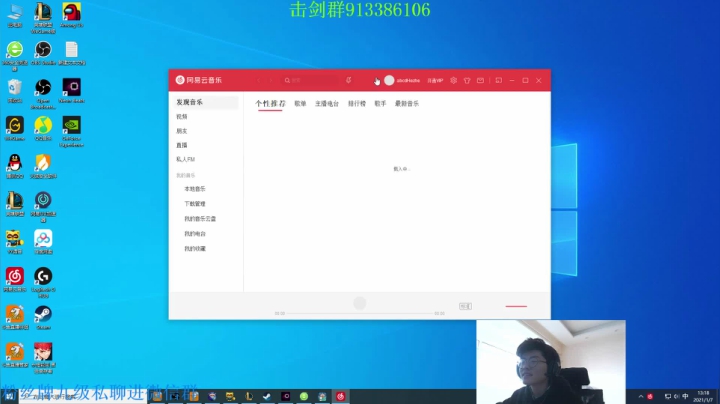The width and height of the screenshot is (720, 404).
Task: Open the orange flame shield security shortcut
Action: 43,166
